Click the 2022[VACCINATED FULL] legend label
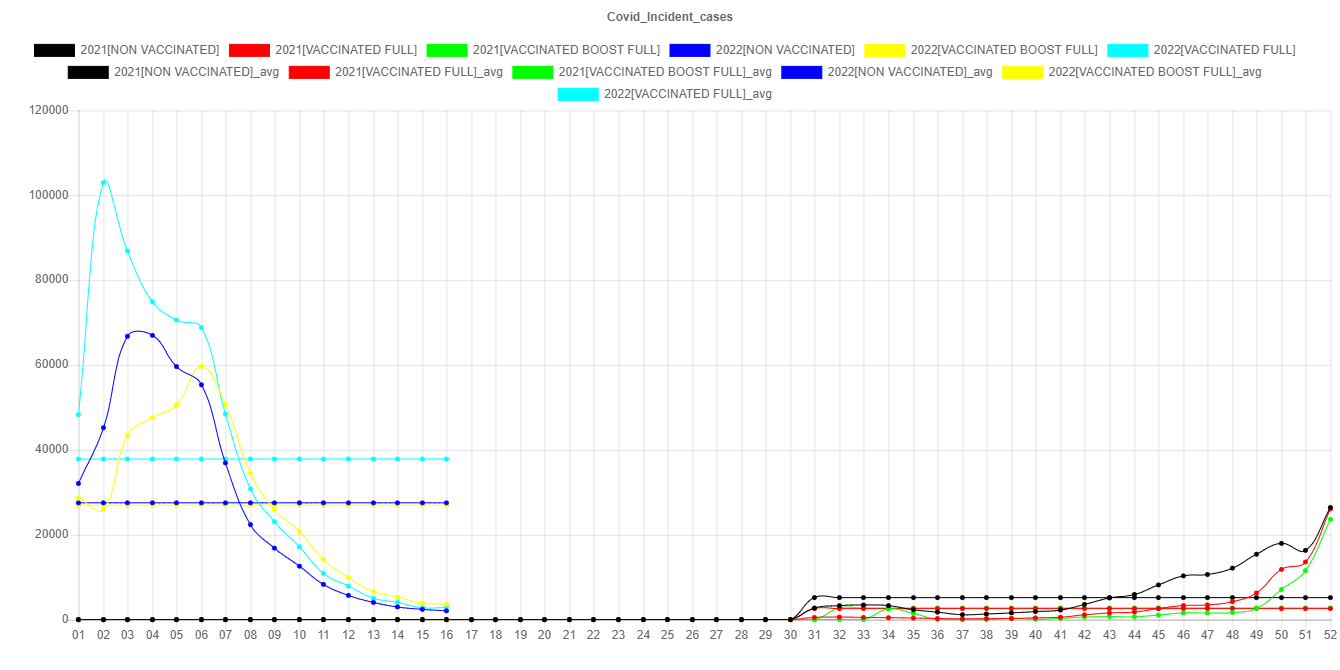The width and height of the screenshot is (1340, 670). (1224, 50)
